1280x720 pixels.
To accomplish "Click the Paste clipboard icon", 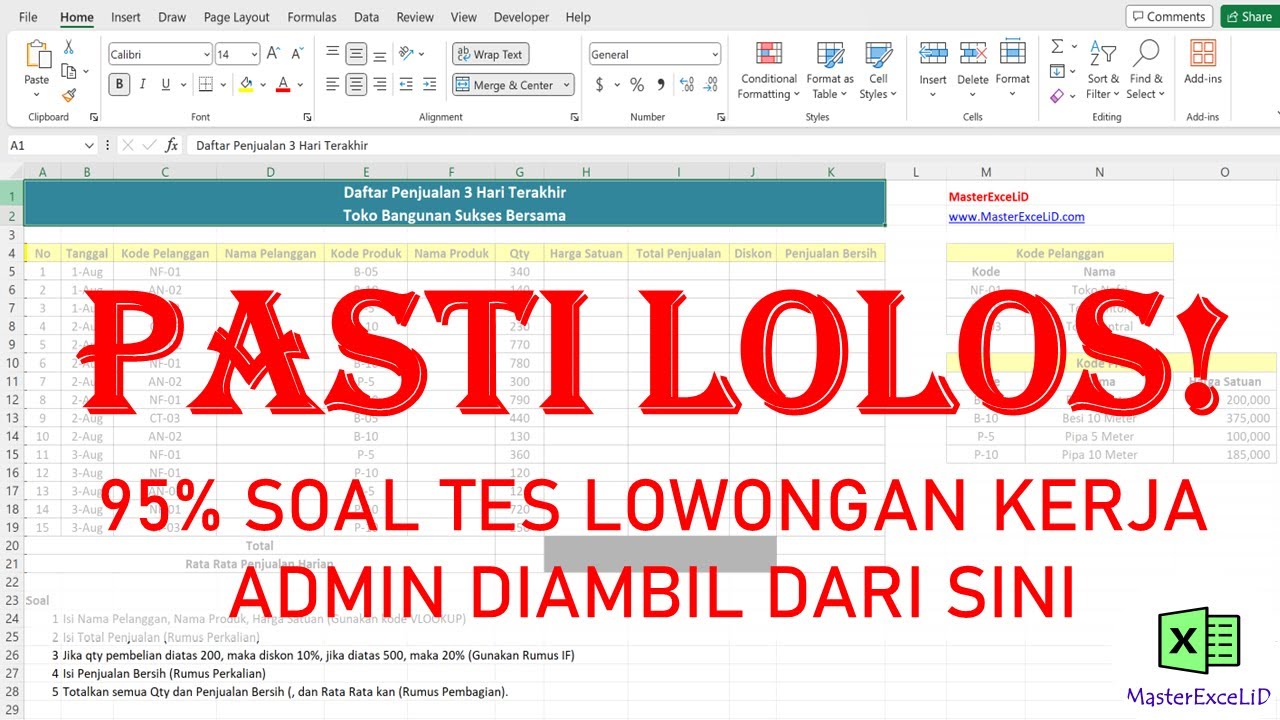I will click(38, 55).
